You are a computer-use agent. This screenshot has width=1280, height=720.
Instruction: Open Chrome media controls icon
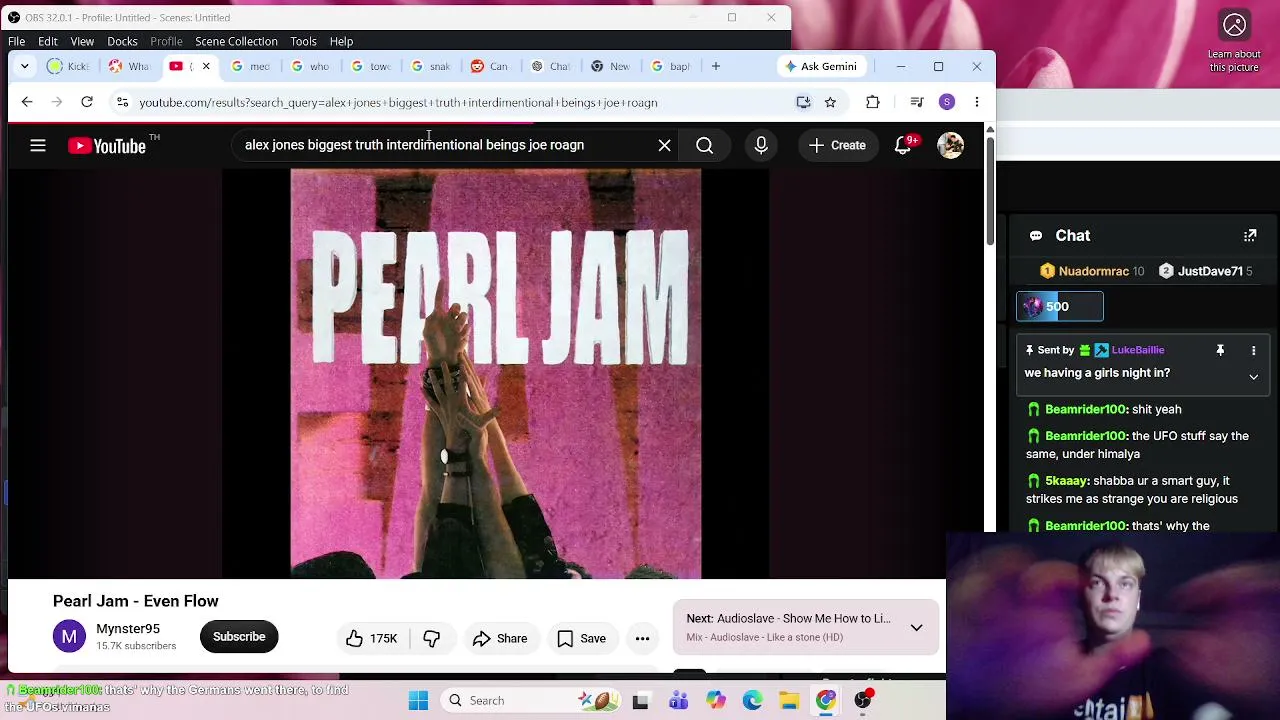coord(916,102)
